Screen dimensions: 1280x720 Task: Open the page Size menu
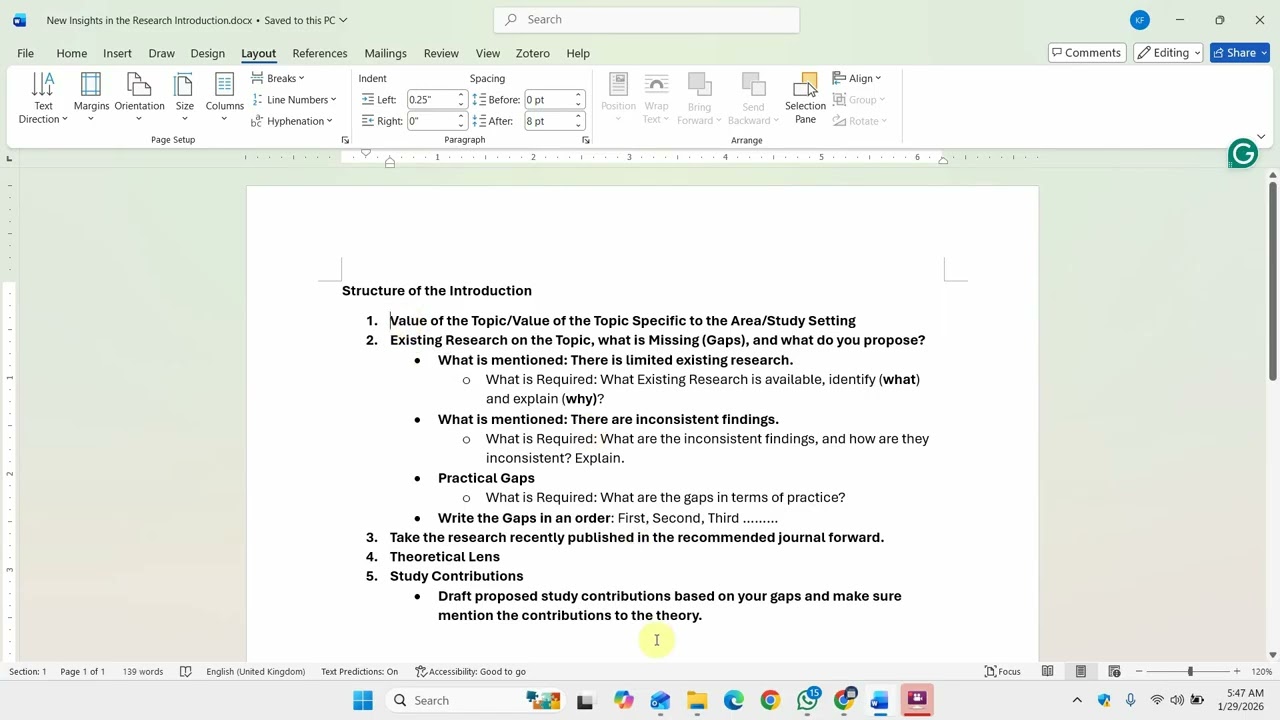coord(185,99)
